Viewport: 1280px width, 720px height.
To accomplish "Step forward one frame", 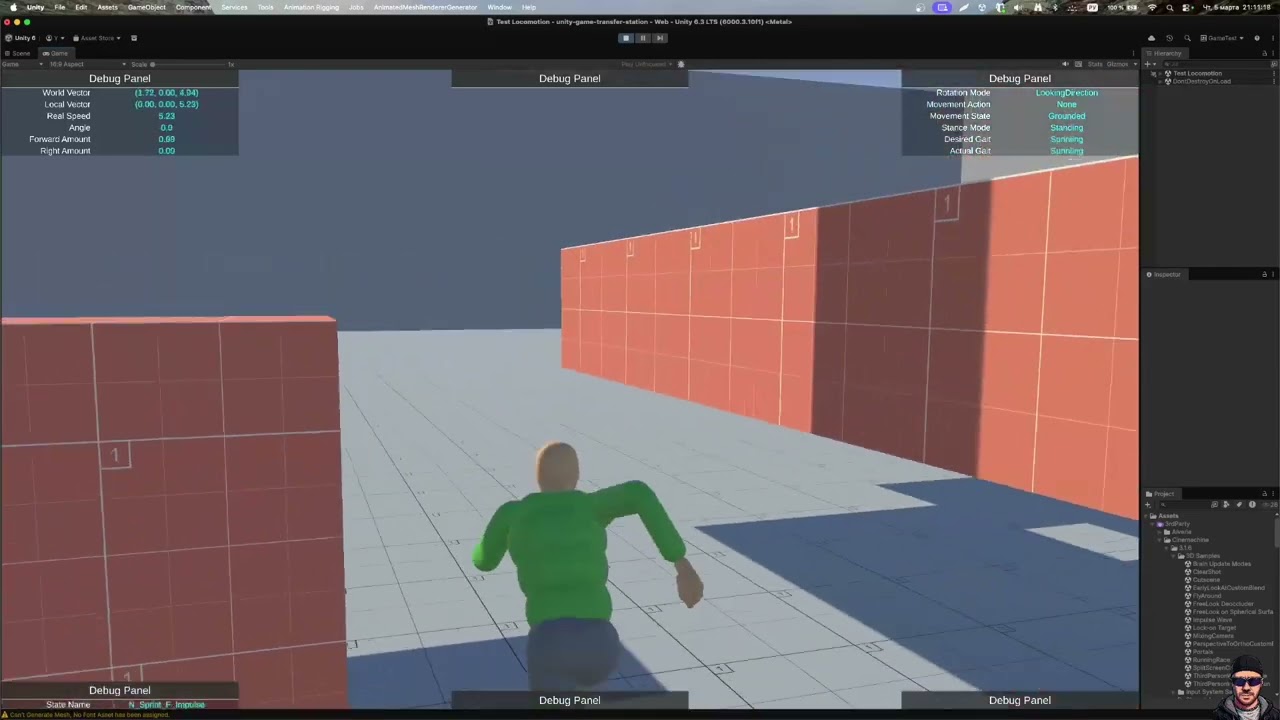I will 659,38.
